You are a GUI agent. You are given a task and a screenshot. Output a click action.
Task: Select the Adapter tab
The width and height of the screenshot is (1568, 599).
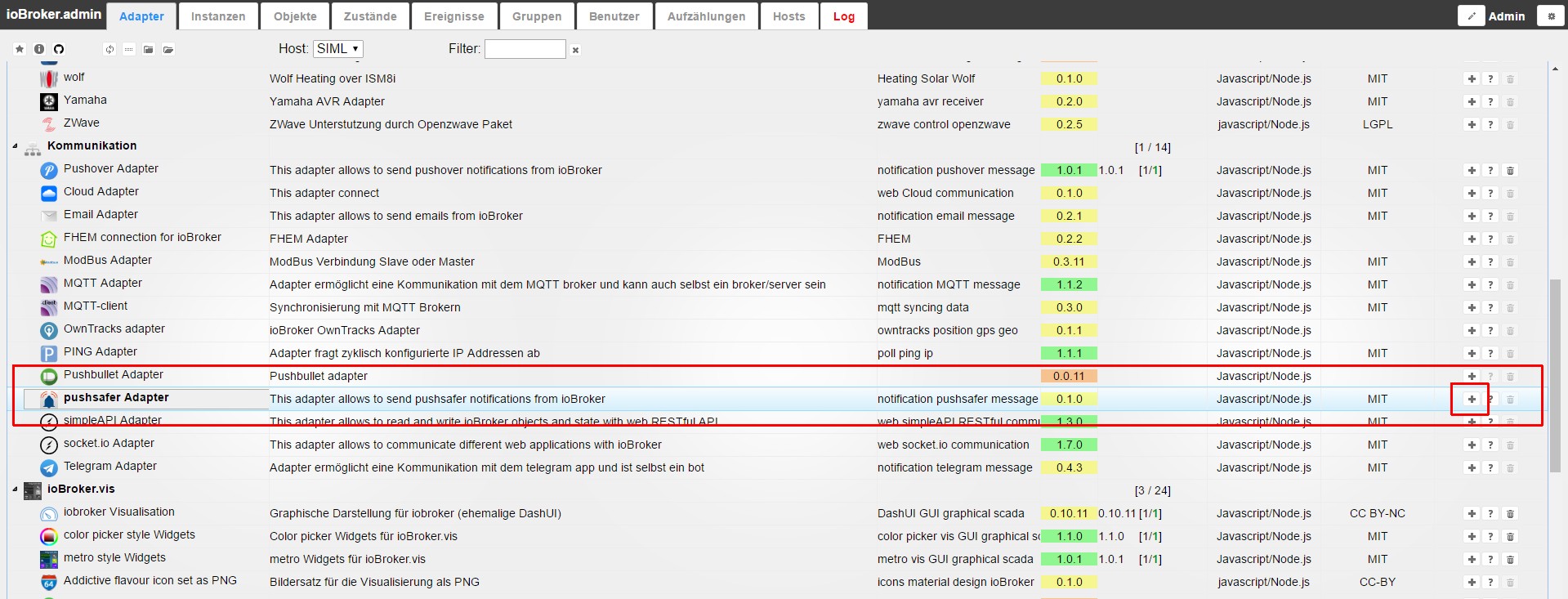[142, 16]
